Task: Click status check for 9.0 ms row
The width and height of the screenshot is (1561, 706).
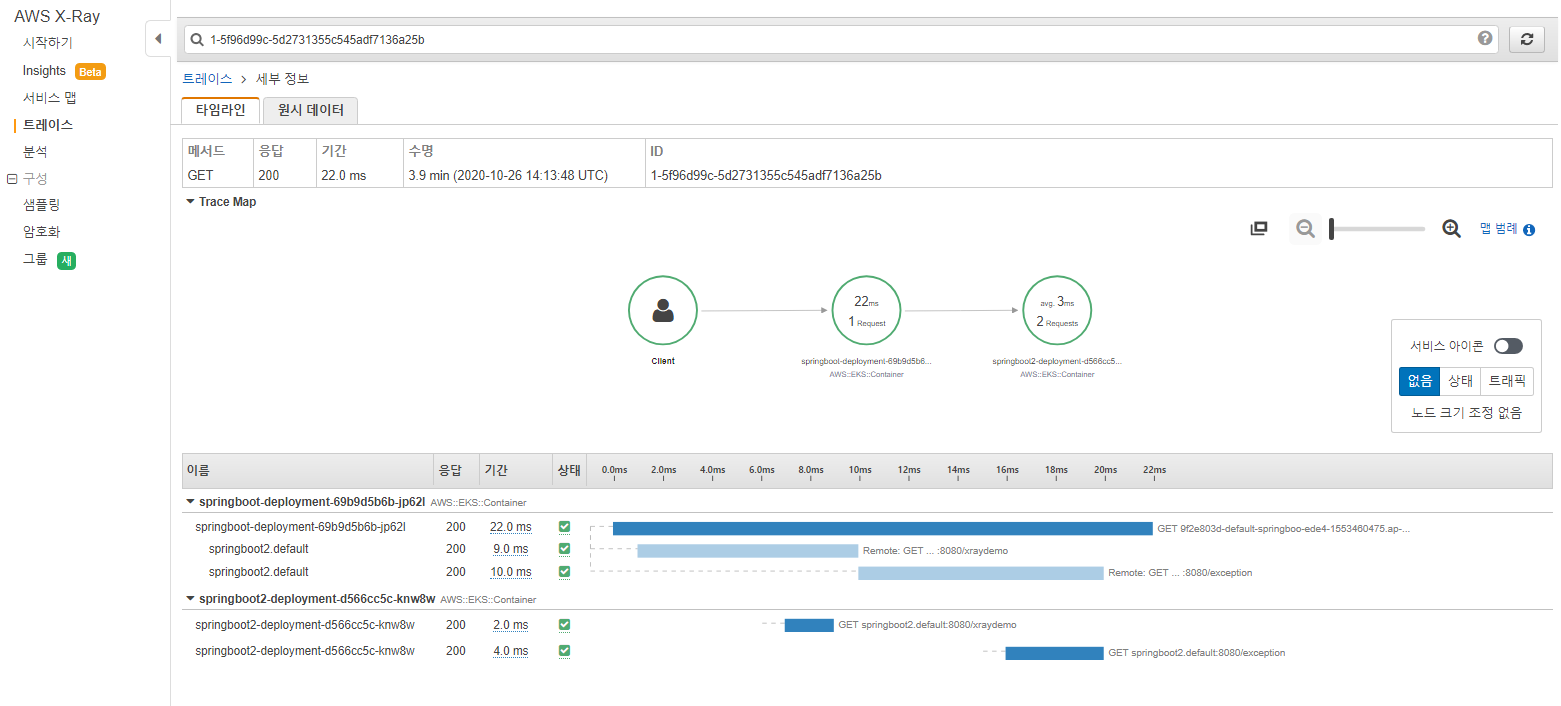Action: point(564,549)
